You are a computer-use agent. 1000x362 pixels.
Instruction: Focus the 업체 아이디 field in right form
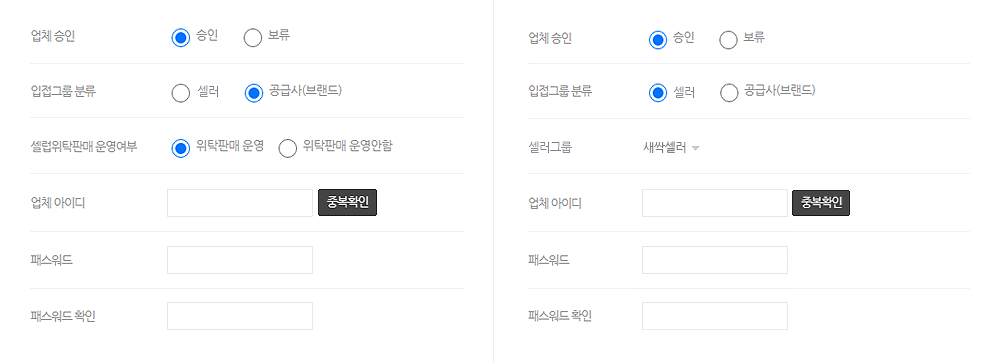click(715, 203)
